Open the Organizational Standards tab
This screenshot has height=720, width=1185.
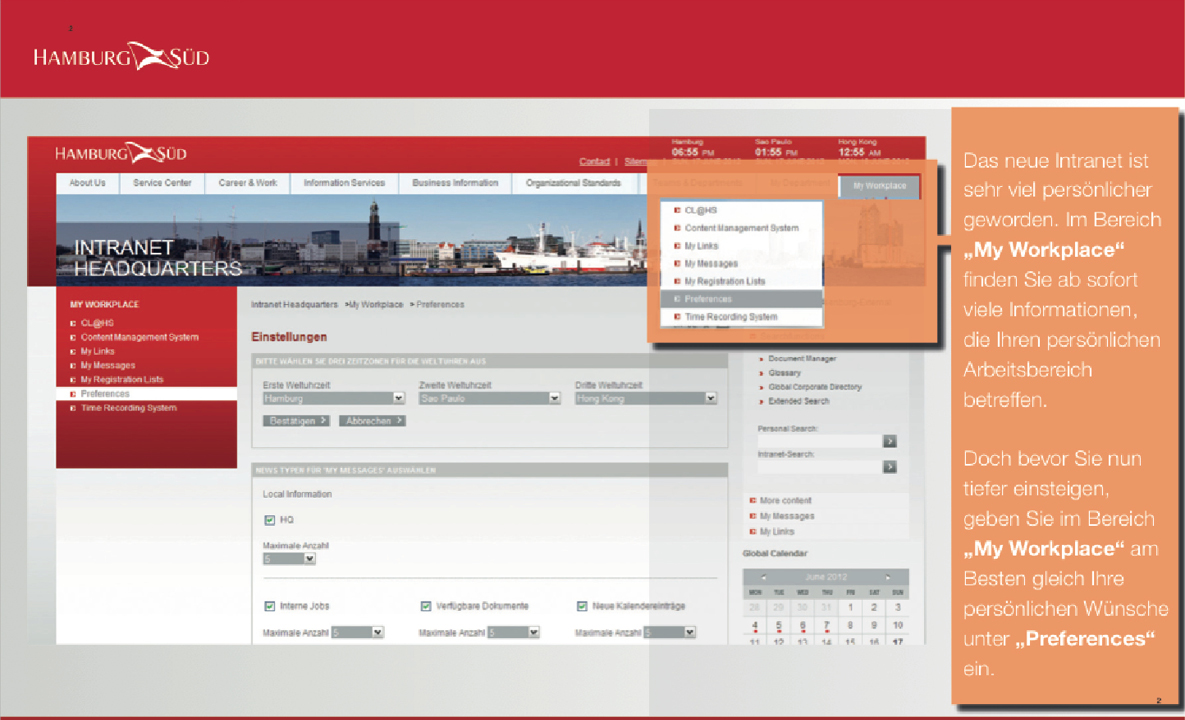coord(573,184)
